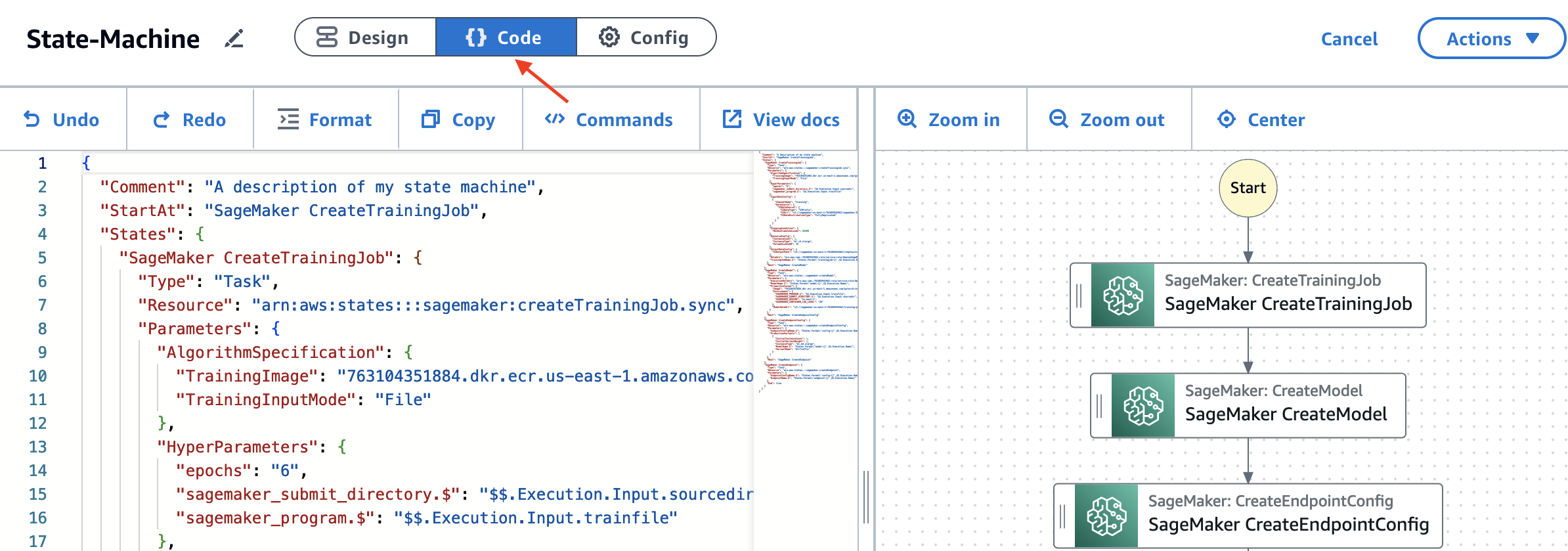Open the Commands palette
Viewport: 1568px width, 551px height.
point(609,120)
